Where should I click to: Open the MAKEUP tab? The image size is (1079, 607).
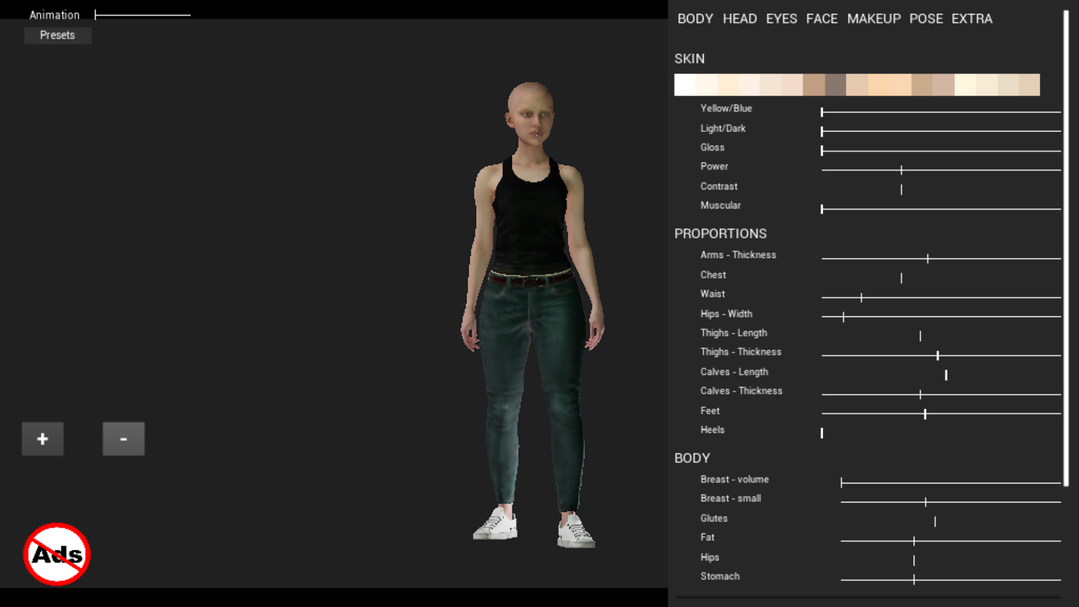(873, 19)
